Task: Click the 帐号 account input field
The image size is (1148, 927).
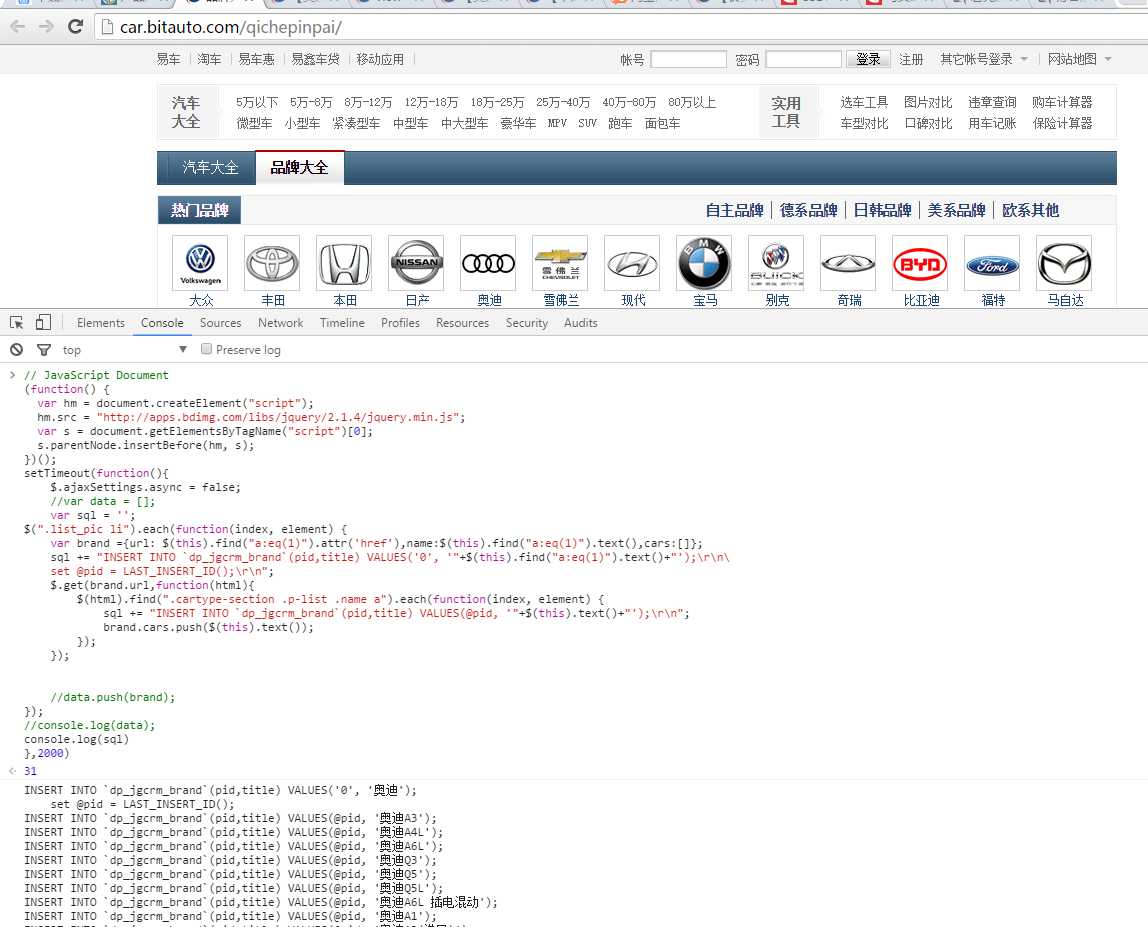Action: coord(688,59)
